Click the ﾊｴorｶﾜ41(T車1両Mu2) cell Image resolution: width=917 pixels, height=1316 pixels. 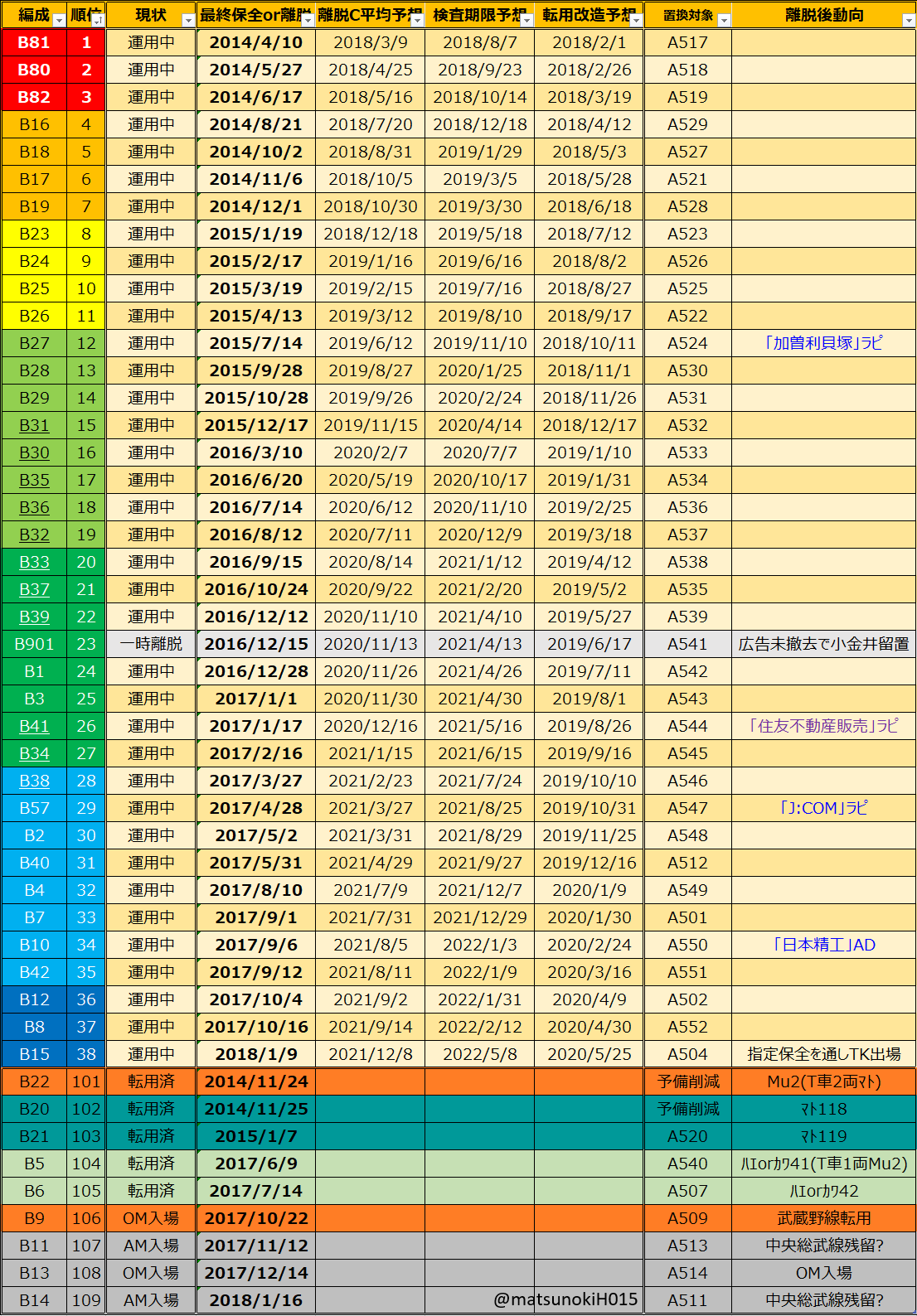(824, 1164)
